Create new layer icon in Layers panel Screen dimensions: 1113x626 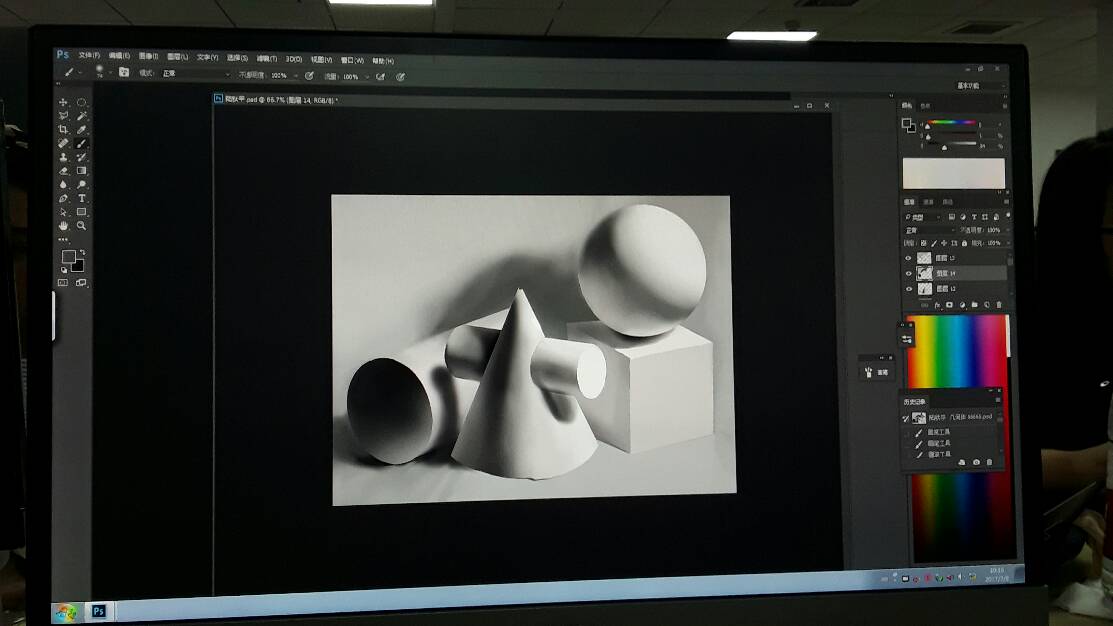pyautogui.click(x=987, y=304)
